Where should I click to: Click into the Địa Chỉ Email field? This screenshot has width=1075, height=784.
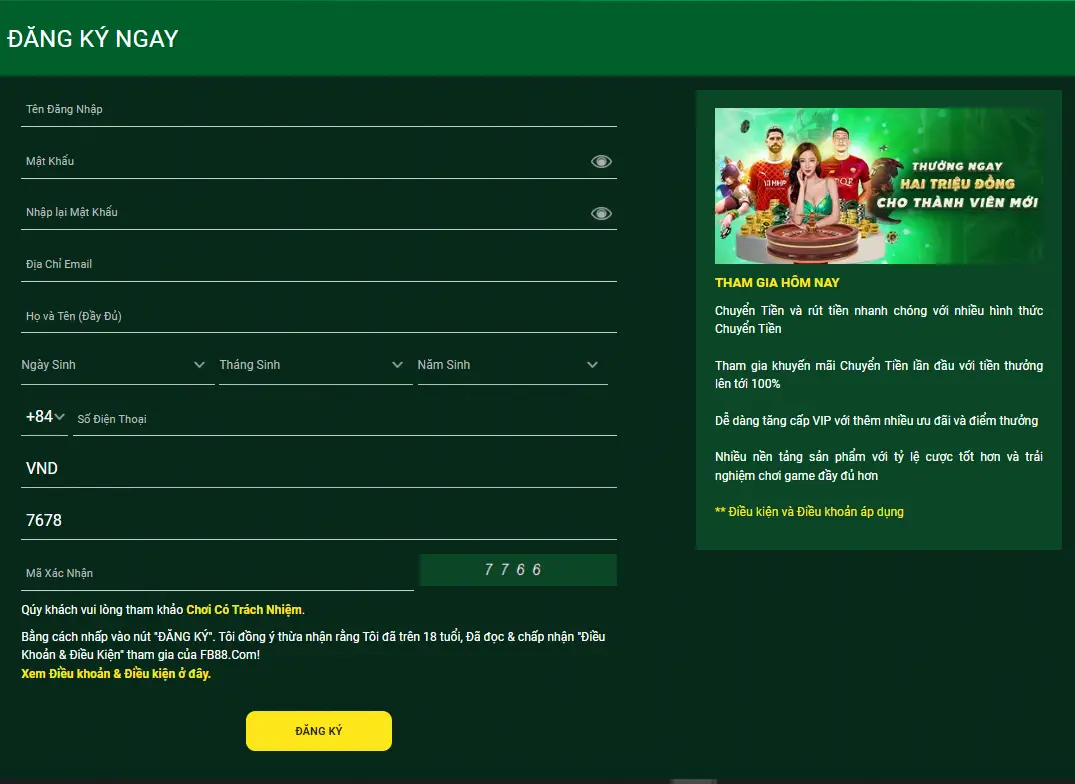[x=319, y=265]
